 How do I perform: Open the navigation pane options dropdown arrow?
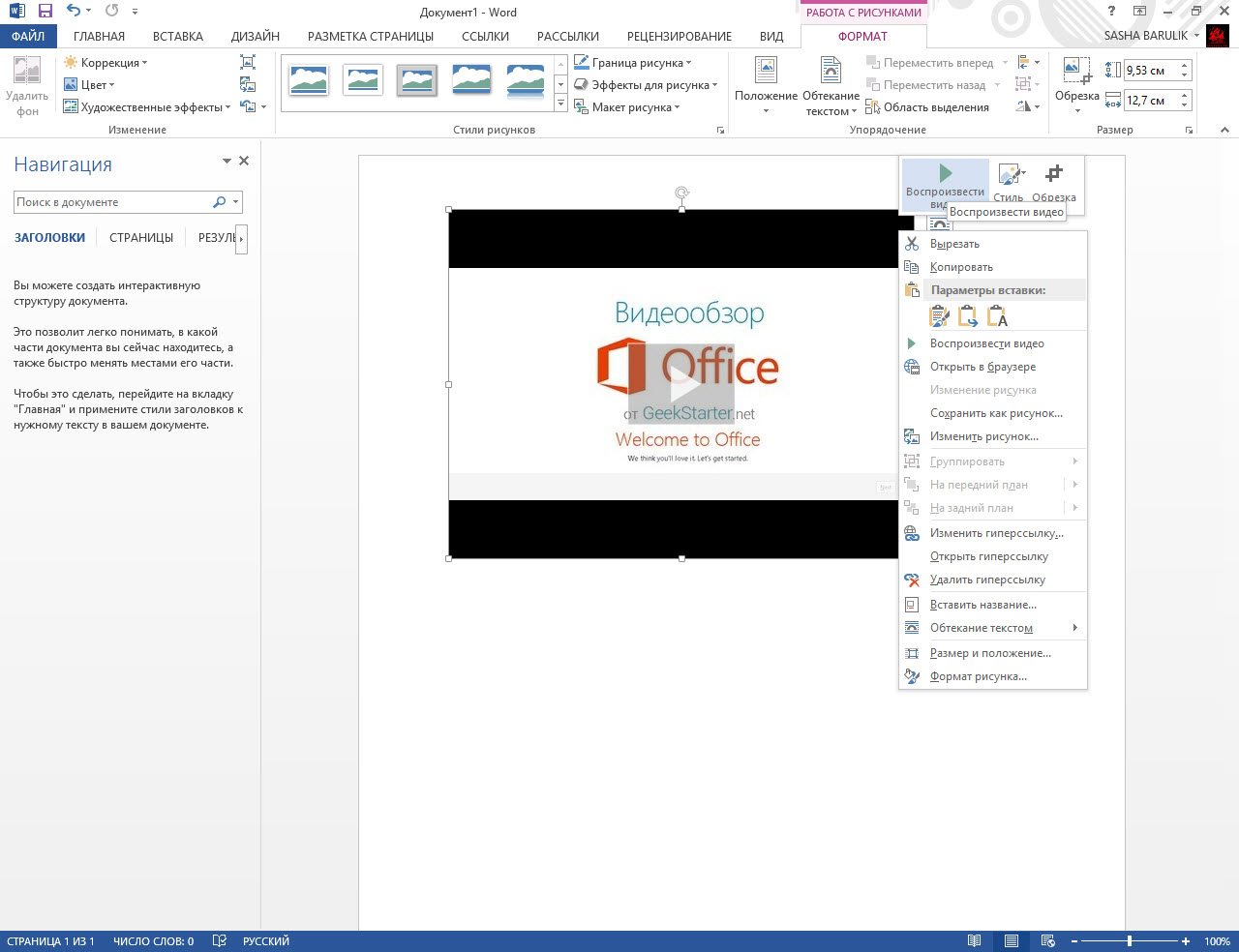(x=227, y=162)
